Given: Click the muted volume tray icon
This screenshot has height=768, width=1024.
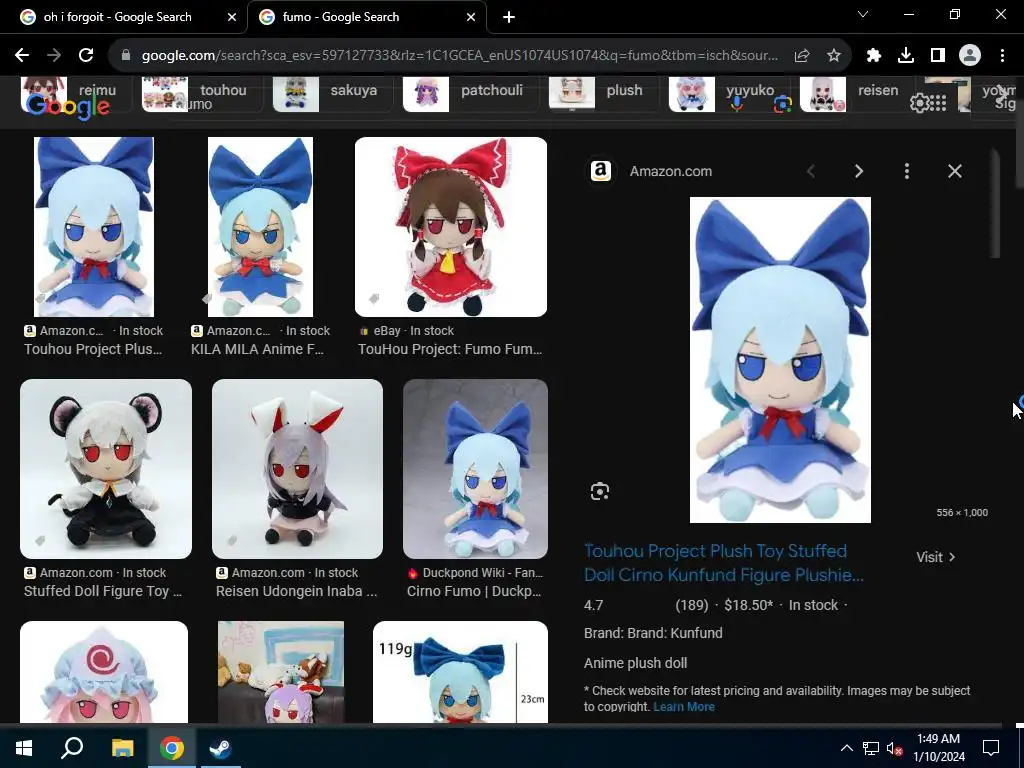Looking at the screenshot, I should pos(894,748).
